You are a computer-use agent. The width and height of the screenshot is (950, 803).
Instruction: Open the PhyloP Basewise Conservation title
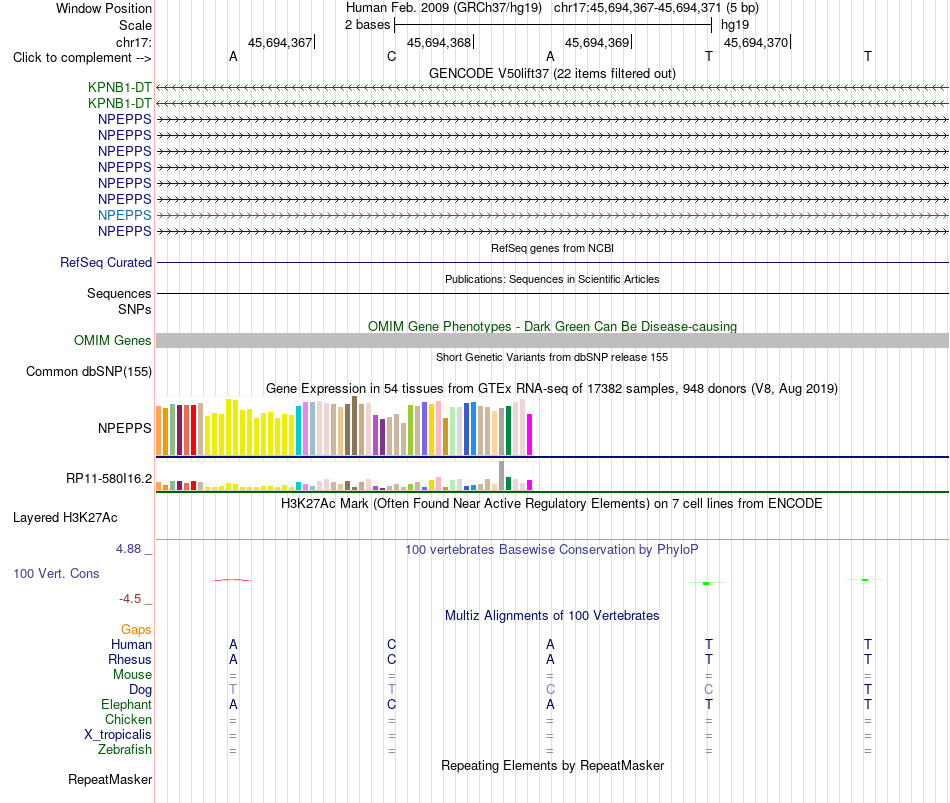(552, 550)
